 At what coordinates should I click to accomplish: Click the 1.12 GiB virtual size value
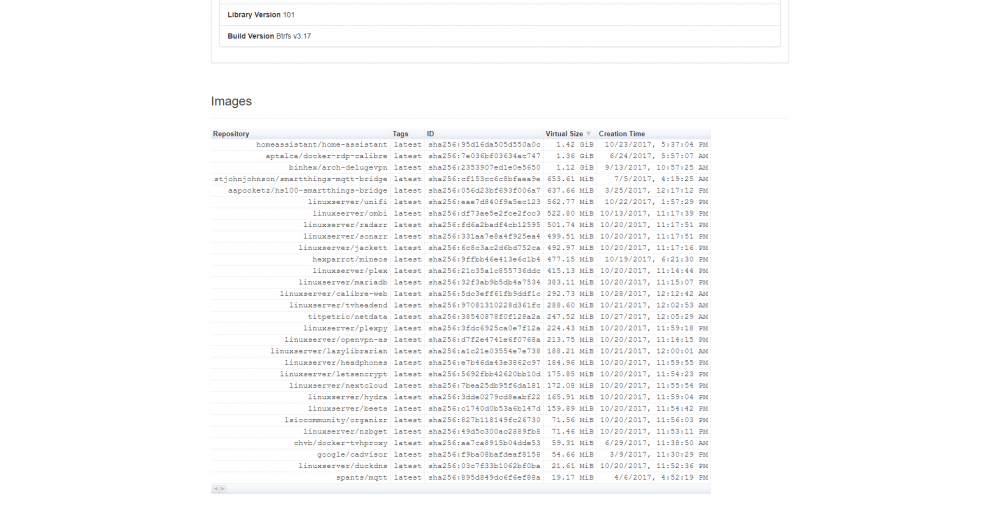tap(575, 168)
